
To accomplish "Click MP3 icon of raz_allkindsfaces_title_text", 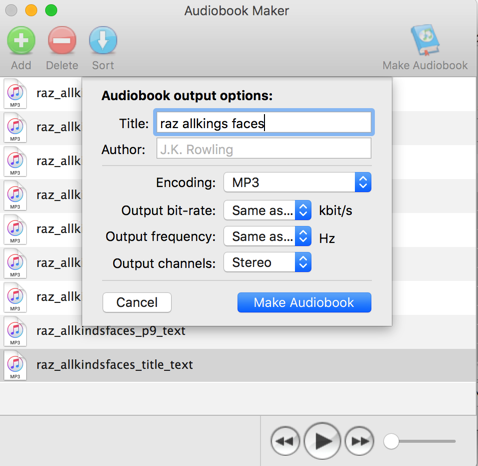I will (x=15, y=366).
